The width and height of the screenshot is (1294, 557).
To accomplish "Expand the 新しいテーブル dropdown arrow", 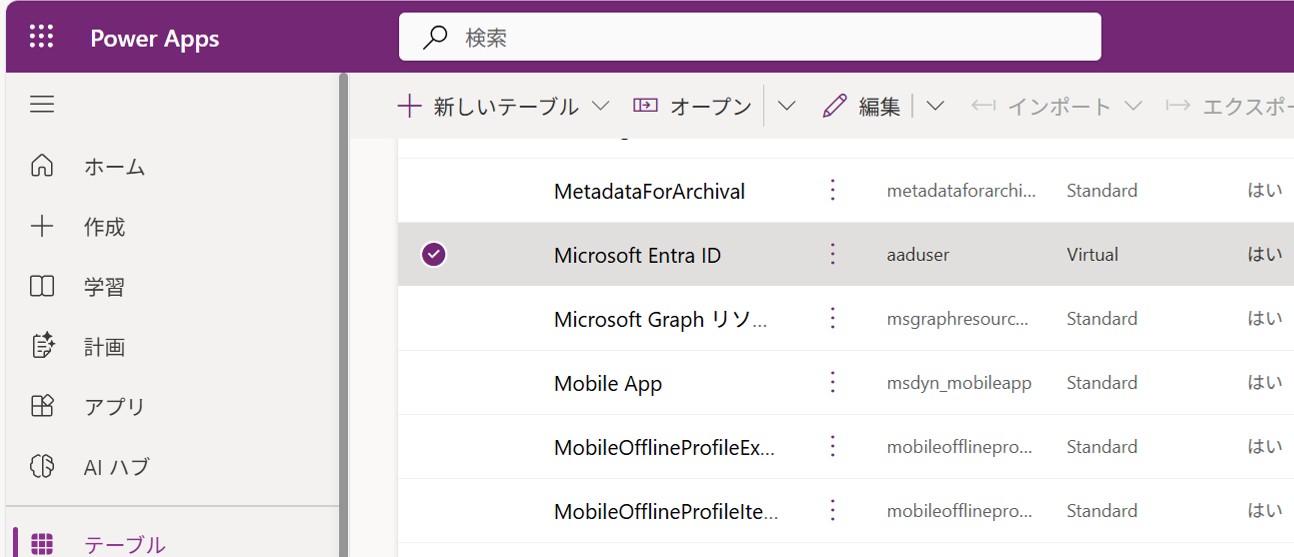I will coord(600,106).
